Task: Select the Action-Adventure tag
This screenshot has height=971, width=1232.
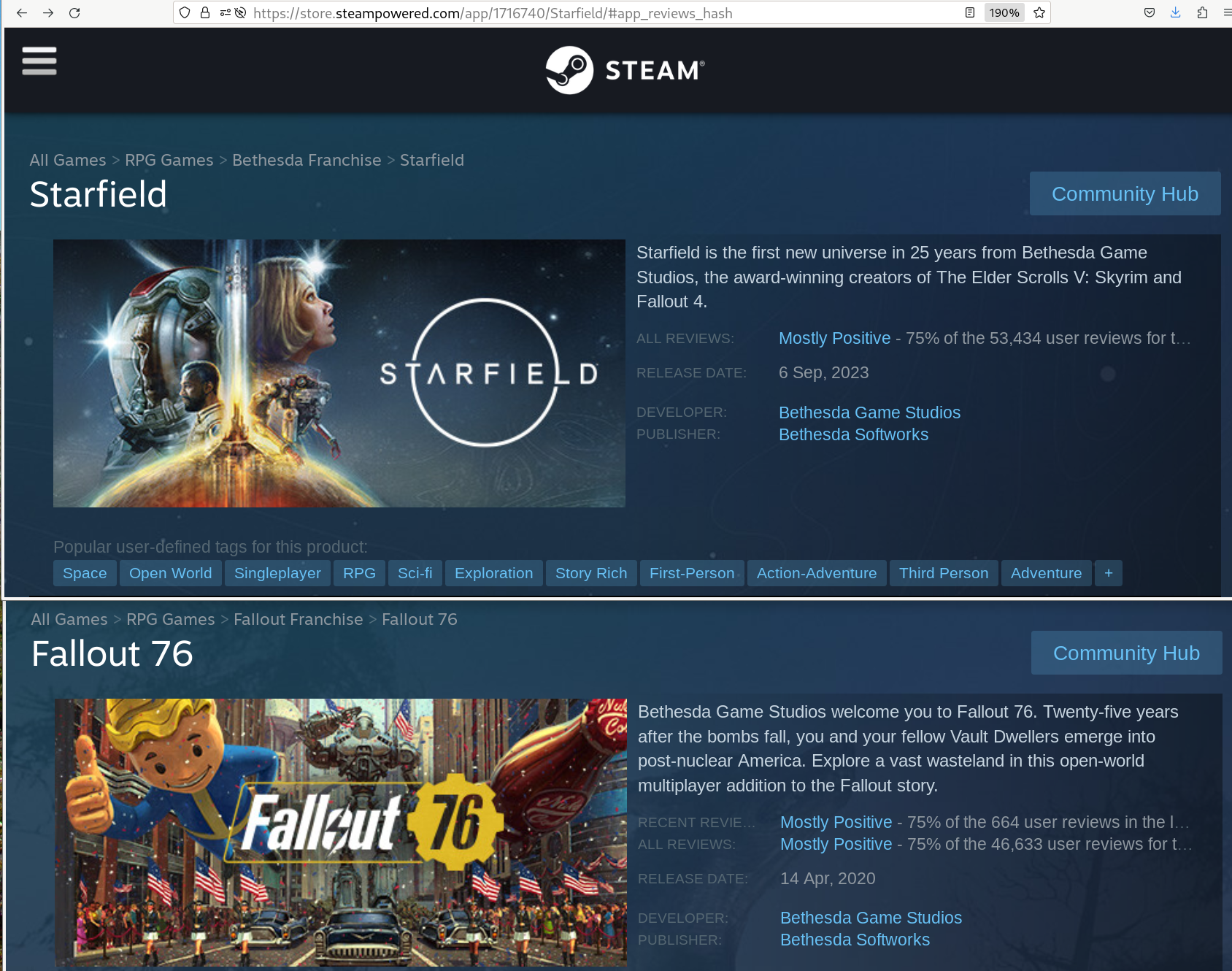Action: pos(817,573)
